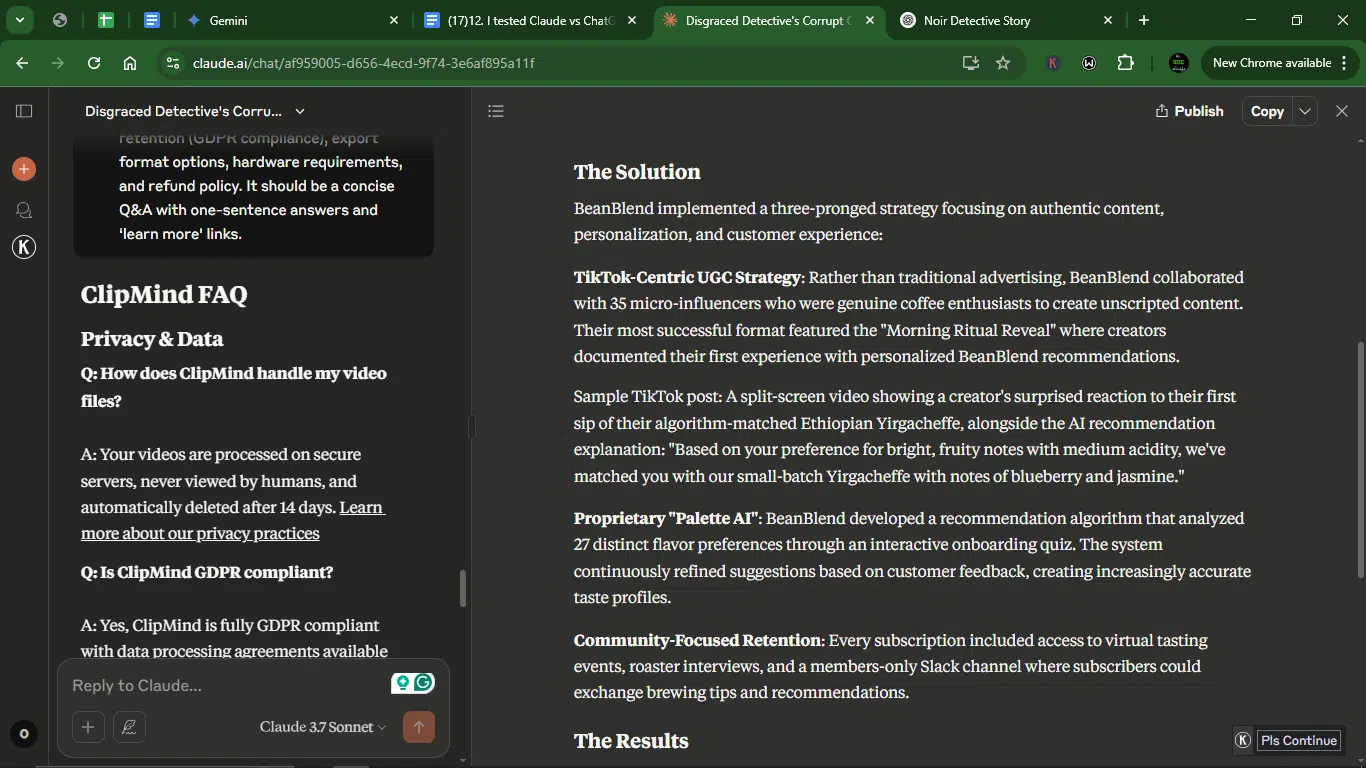Image resolution: width=1366 pixels, height=768 pixels.
Task: Open the writing style quill button
Action: 129,727
